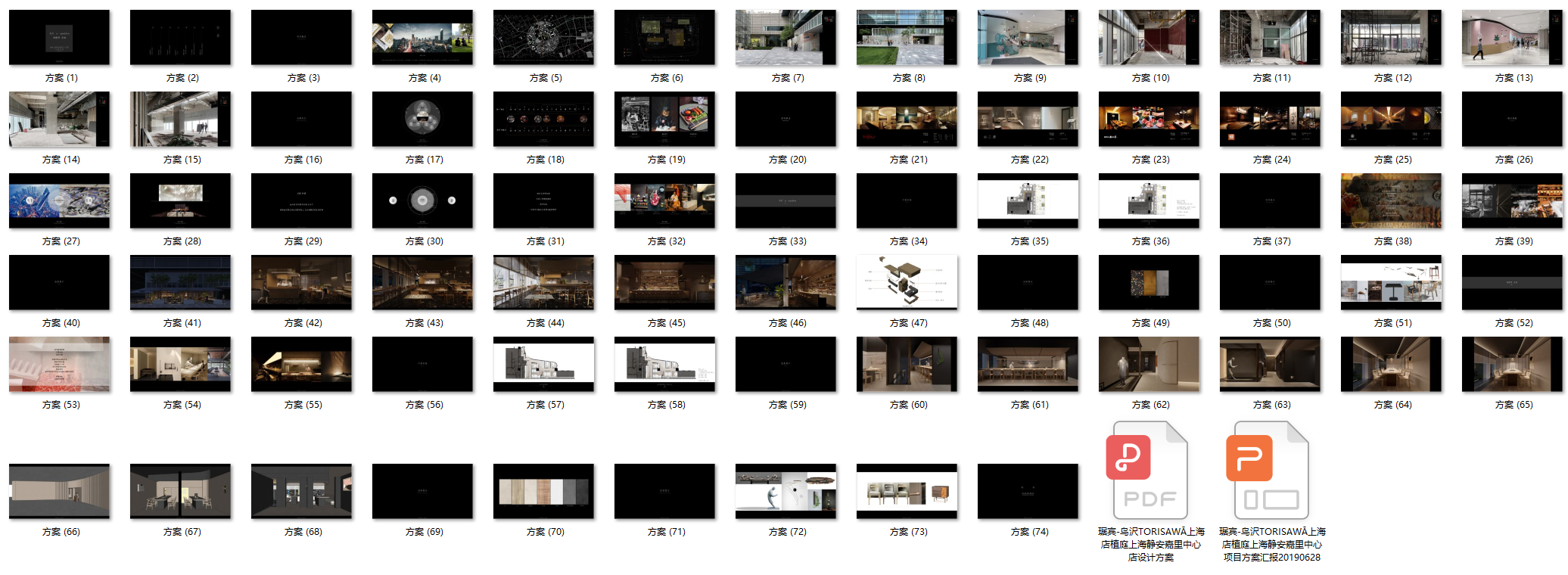Select thumbnail 方案 (13) with pink wall

(x=1512, y=37)
